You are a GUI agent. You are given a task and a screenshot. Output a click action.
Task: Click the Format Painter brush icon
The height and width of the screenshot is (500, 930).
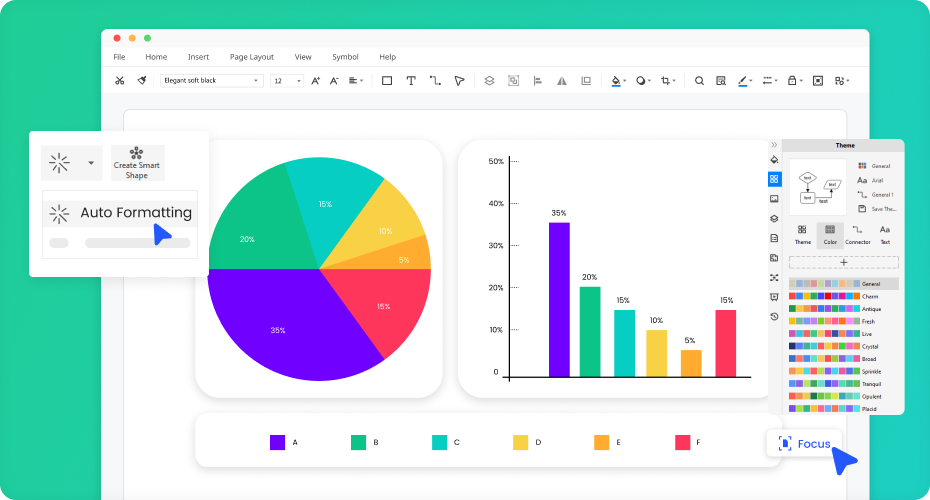click(x=142, y=81)
